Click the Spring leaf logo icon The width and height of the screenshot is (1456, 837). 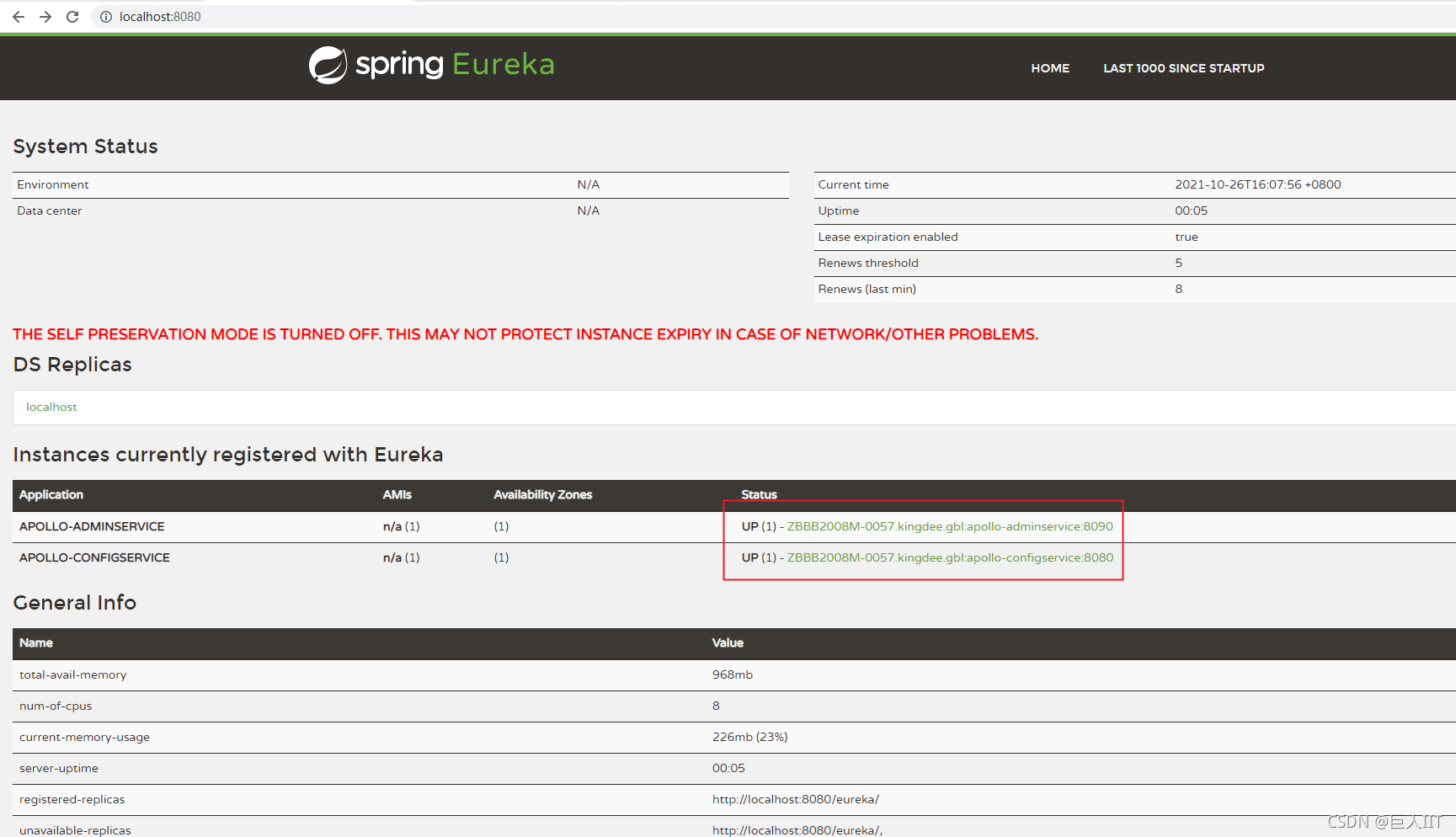coord(328,63)
